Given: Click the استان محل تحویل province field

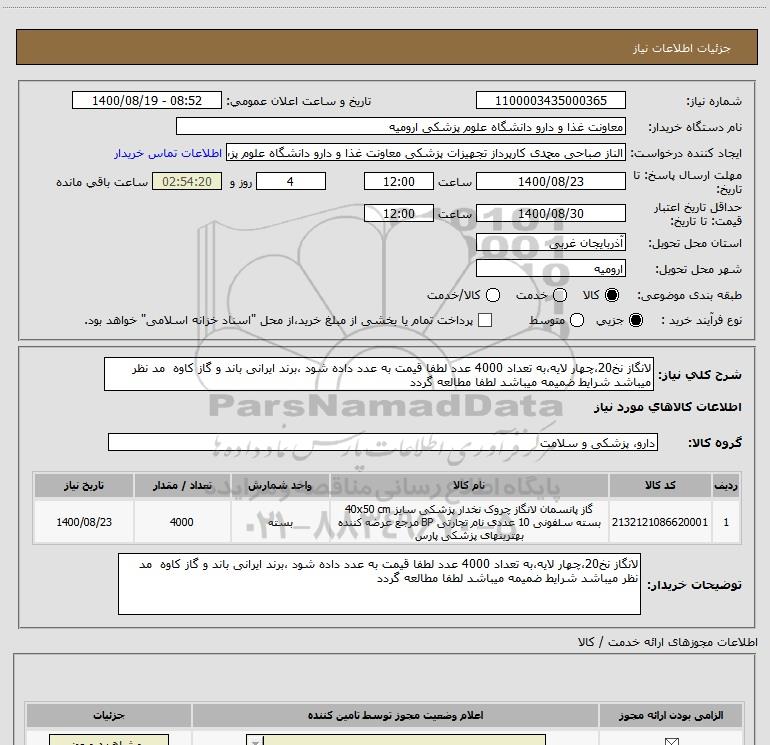Looking at the screenshot, I should click(x=550, y=243).
